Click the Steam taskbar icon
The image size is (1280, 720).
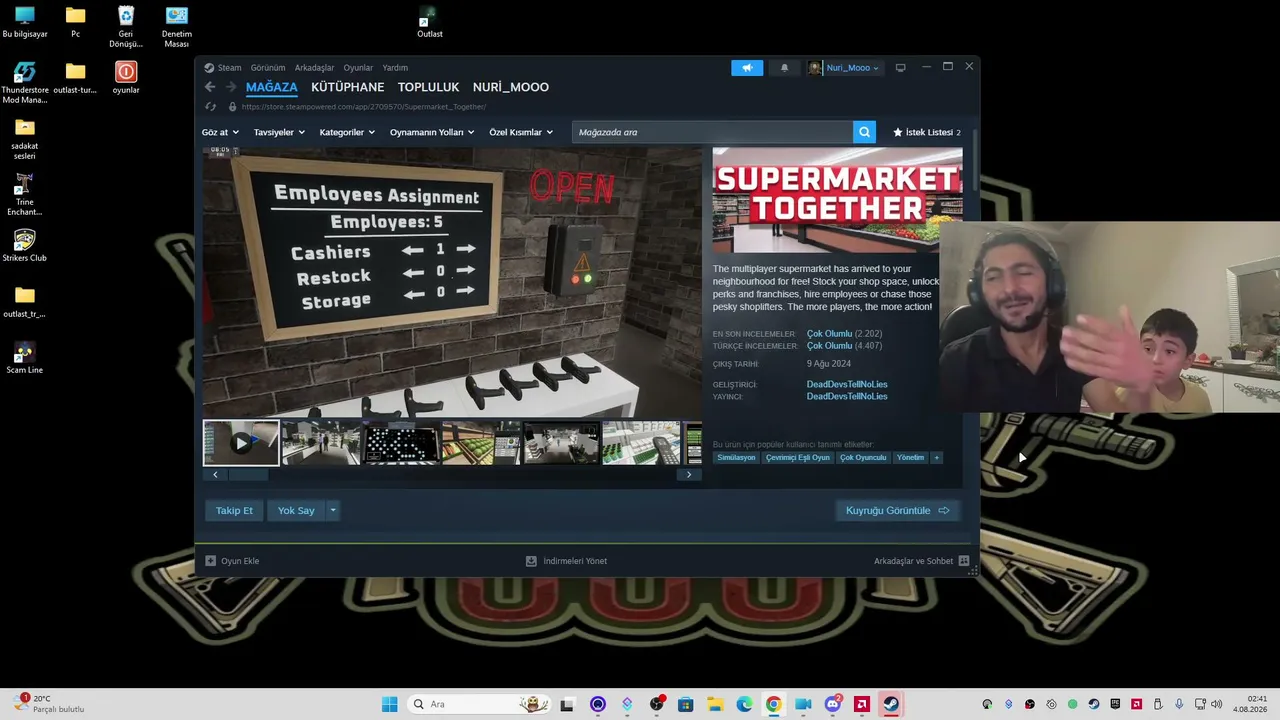click(890, 704)
